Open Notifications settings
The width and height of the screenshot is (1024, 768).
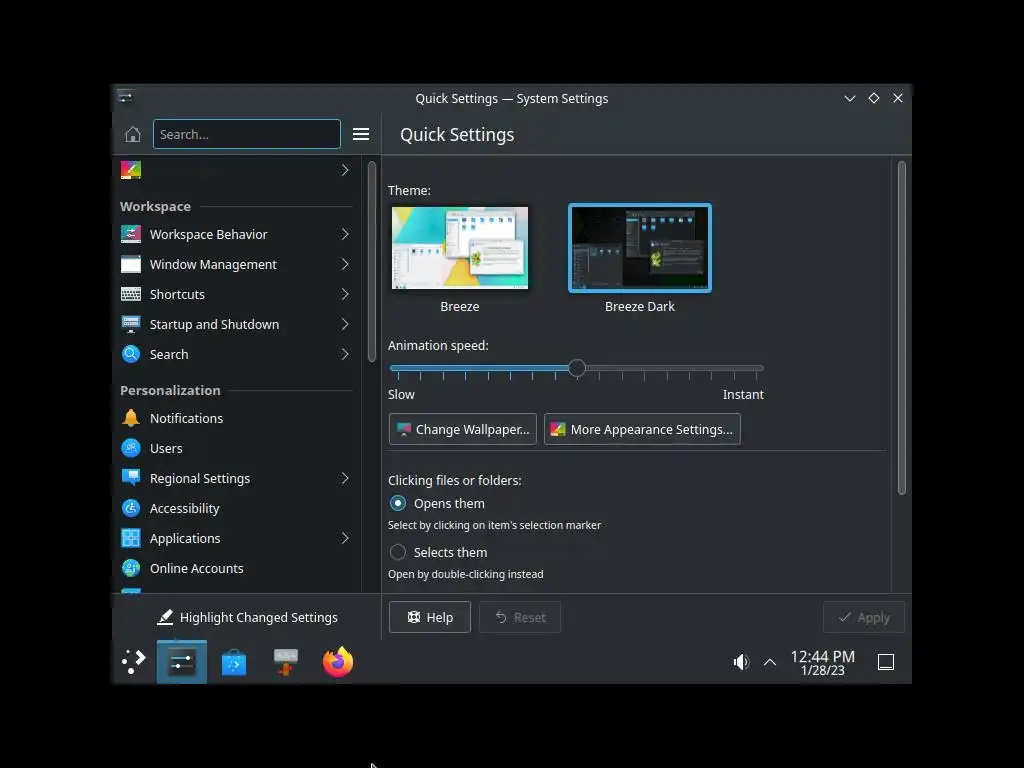pos(236,418)
